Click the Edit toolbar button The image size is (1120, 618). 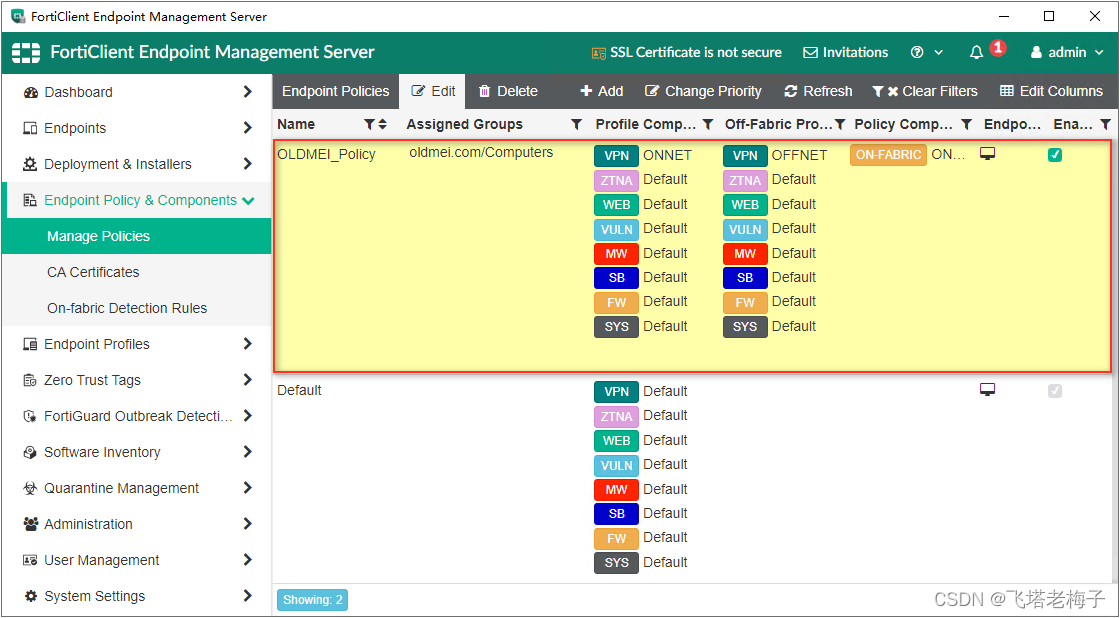tap(433, 91)
